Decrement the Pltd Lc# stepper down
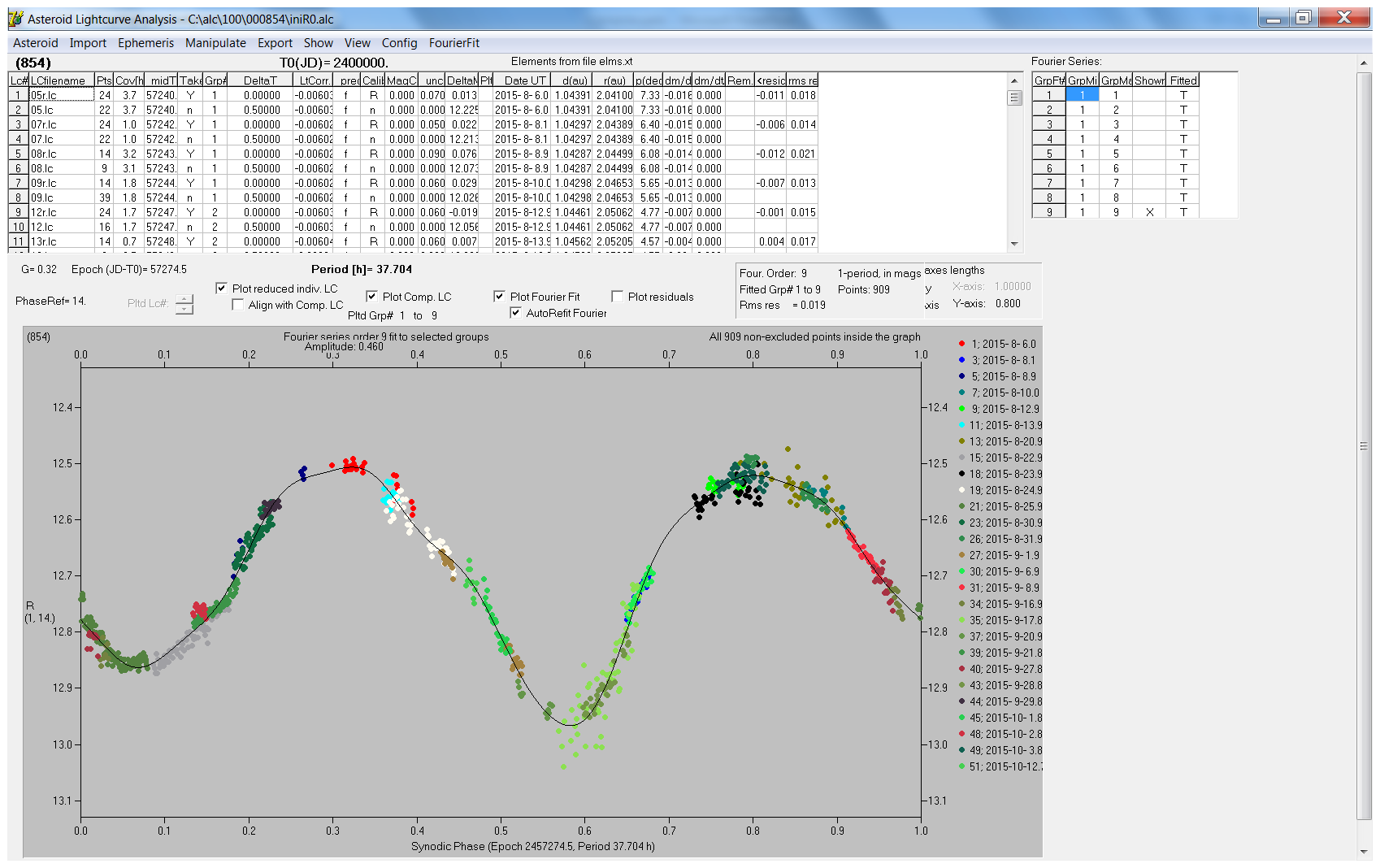This screenshot has height=868, width=1380. click(x=184, y=309)
